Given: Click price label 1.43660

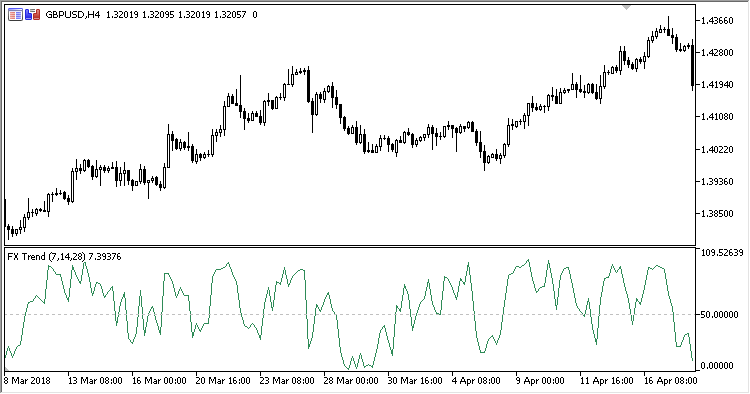Looking at the screenshot, I should tap(717, 21).
